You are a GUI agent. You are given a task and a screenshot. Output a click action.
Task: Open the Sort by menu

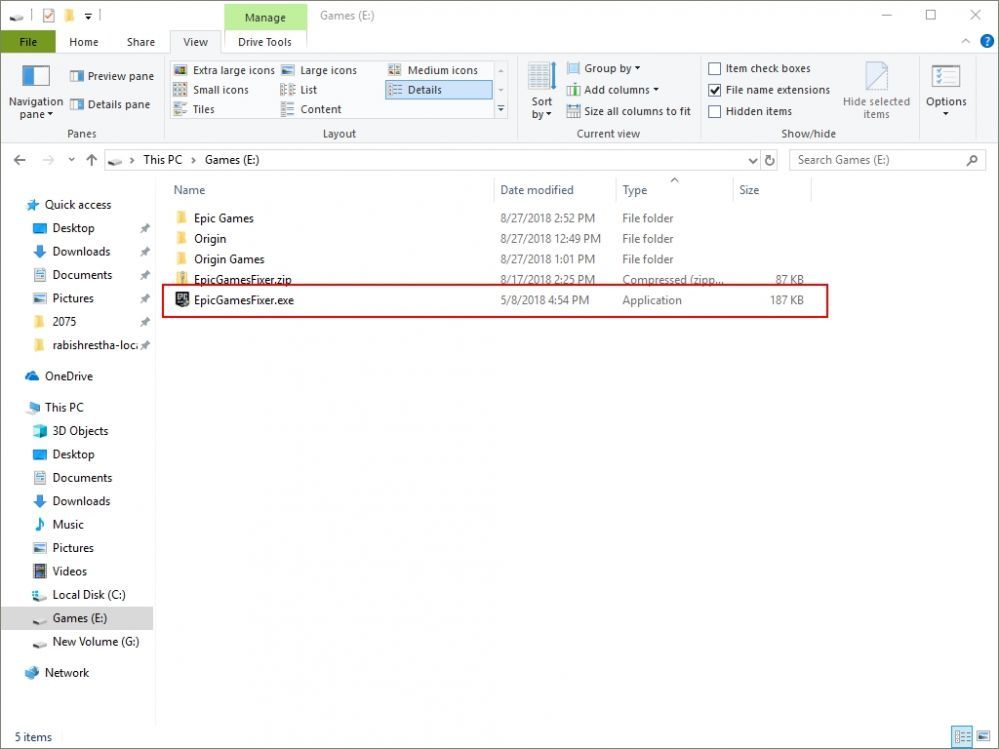[x=542, y=90]
